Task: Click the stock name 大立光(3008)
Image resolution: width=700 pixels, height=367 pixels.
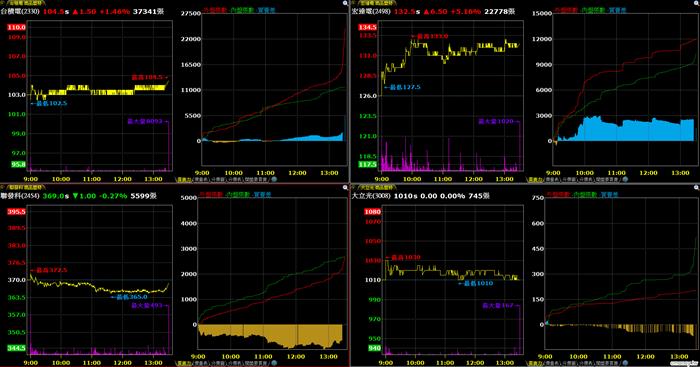Action: [371, 196]
